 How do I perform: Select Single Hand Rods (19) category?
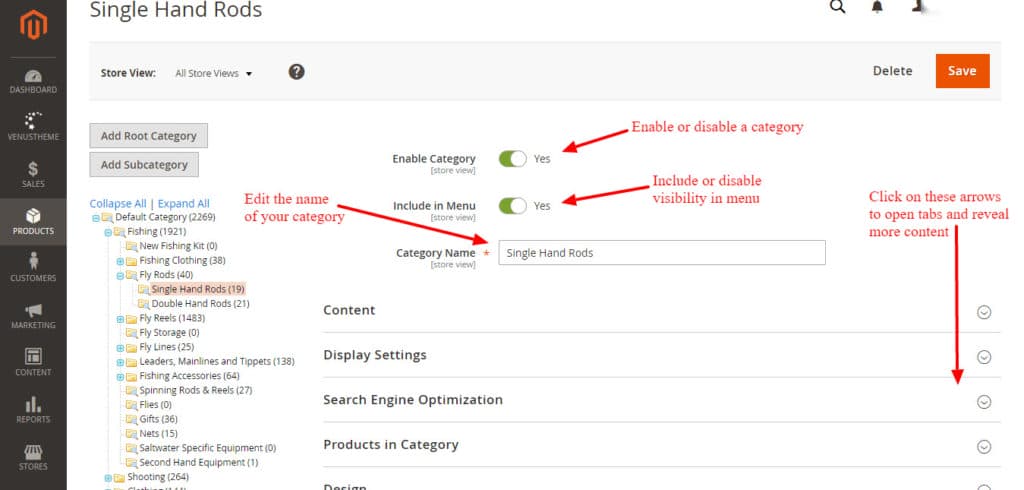coord(197,289)
